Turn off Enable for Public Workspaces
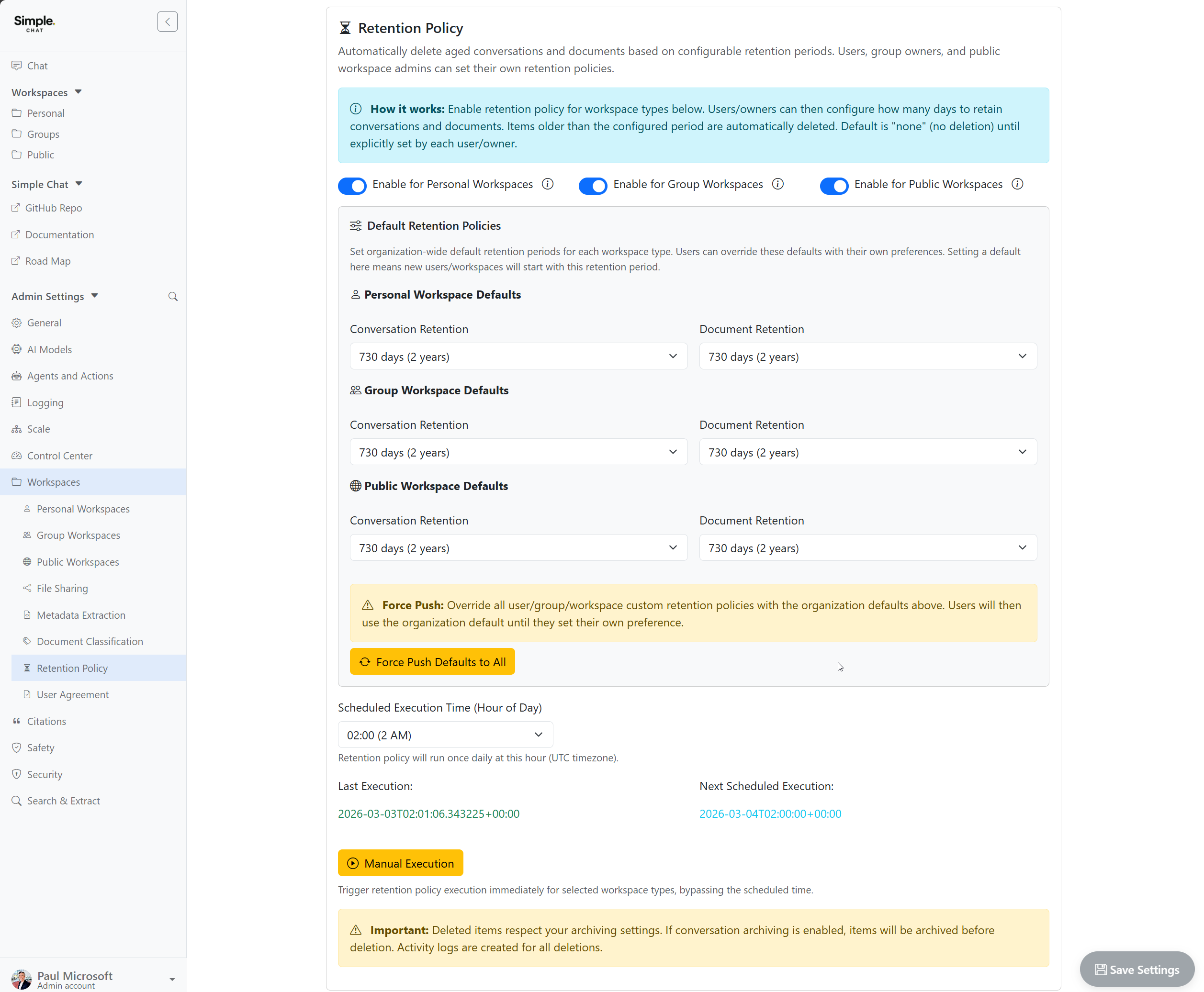Screen dimensions: 1204x992 tap(834, 186)
